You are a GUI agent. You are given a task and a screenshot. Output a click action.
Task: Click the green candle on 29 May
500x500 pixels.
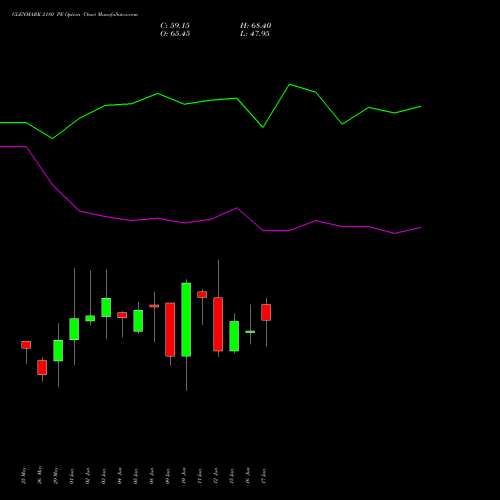point(58,350)
